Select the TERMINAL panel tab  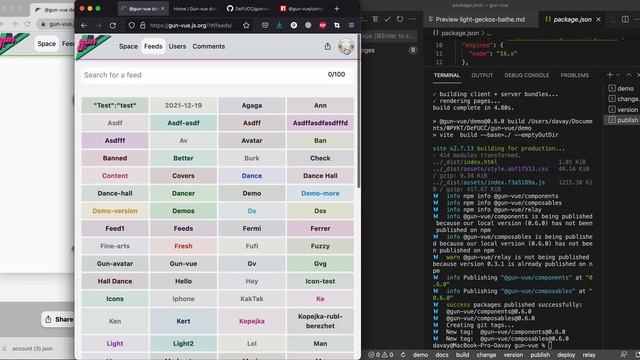(x=447, y=75)
